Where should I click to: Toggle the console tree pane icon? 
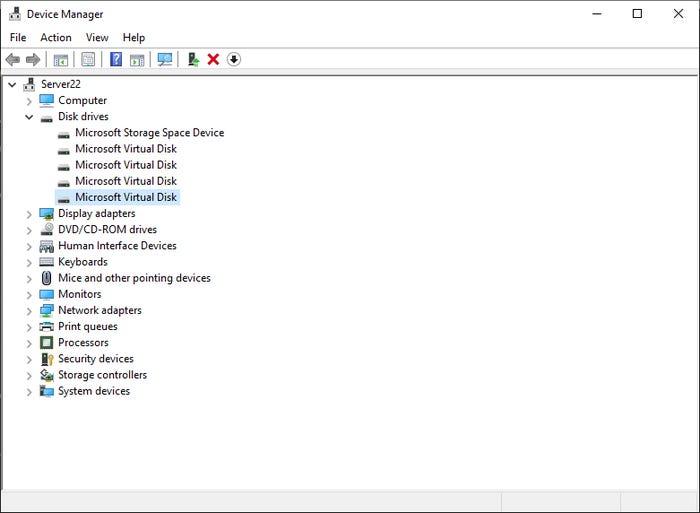61,59
